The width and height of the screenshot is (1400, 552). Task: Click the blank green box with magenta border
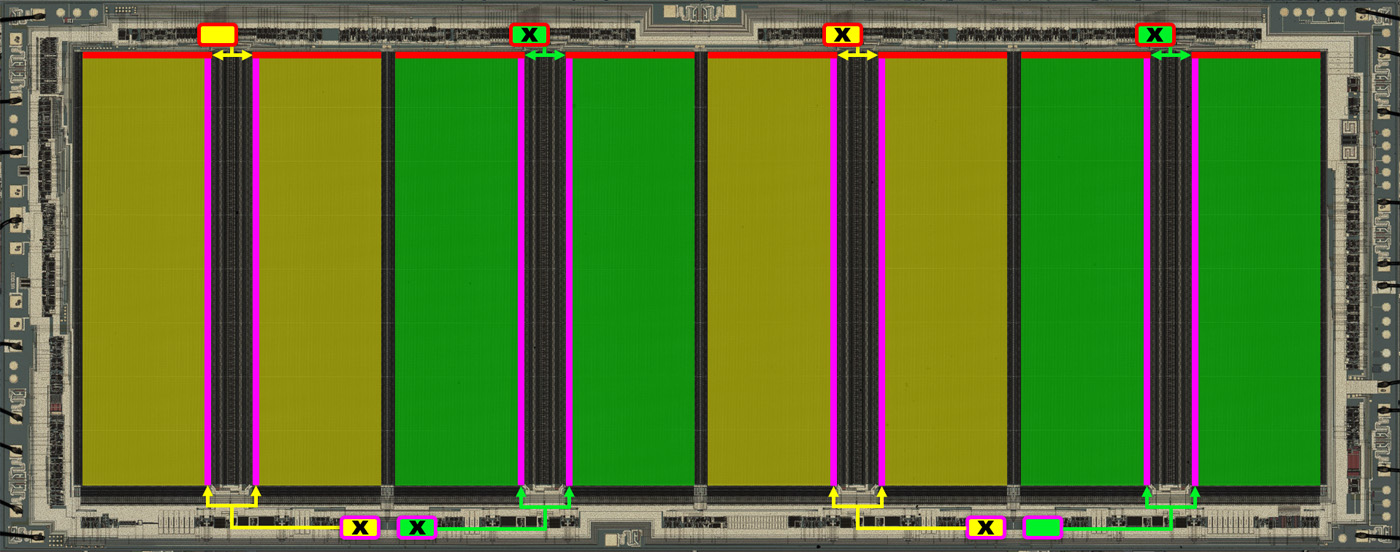pyautogui.click(x=1042, y=527)
